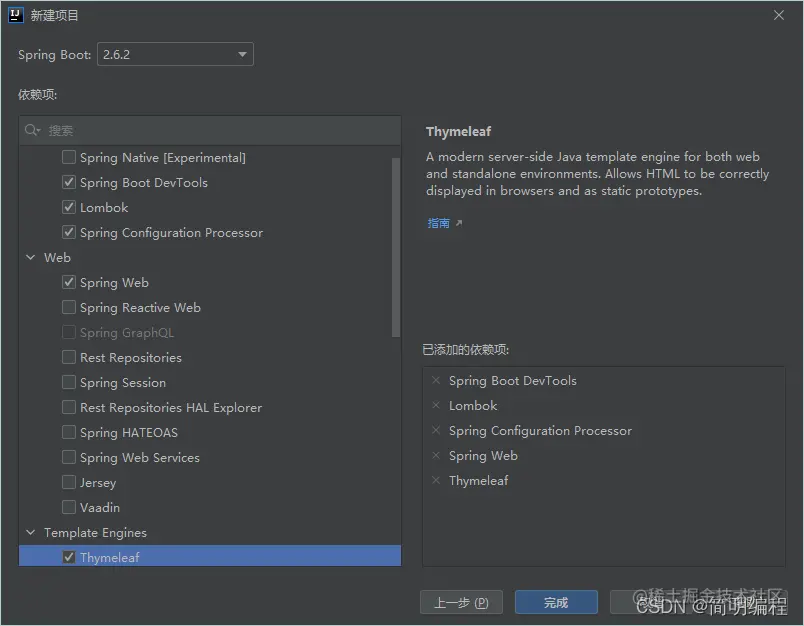Image resolution: width=804 pixels, height=626 pixels.
Task: Close the New Project dialog
Action: pyautogui.click(x=779, y=15)
